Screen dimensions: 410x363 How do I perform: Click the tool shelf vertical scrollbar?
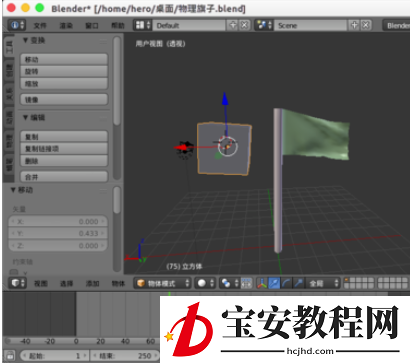(x=116, y=81)
